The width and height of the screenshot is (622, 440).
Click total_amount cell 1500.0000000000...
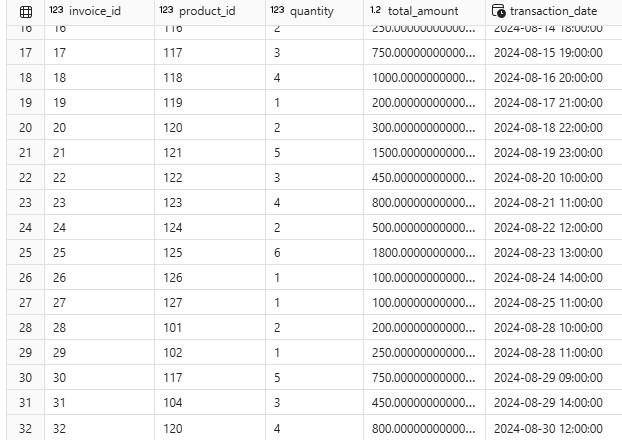tap(424, 152)
